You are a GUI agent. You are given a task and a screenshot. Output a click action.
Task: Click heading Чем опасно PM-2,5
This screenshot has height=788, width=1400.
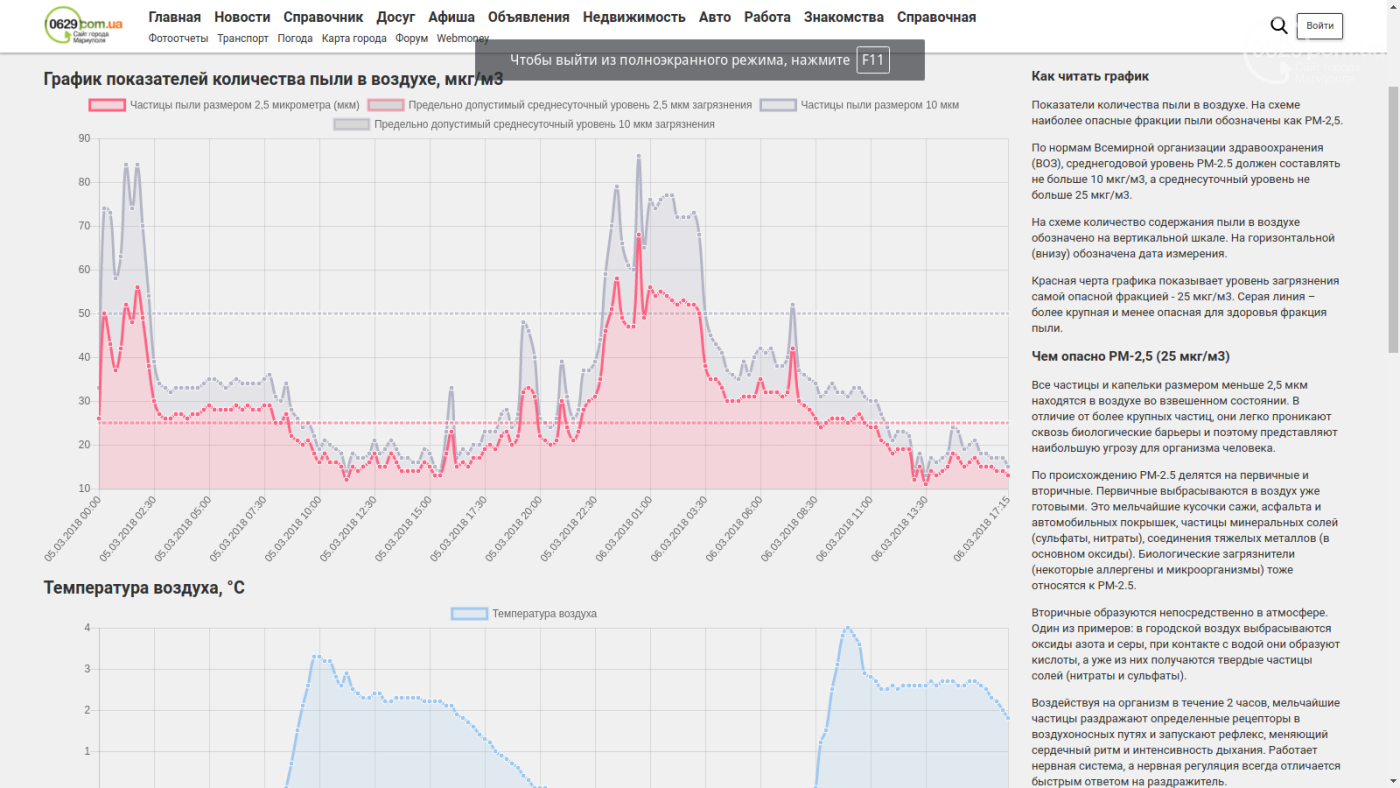pos(1130,356)
